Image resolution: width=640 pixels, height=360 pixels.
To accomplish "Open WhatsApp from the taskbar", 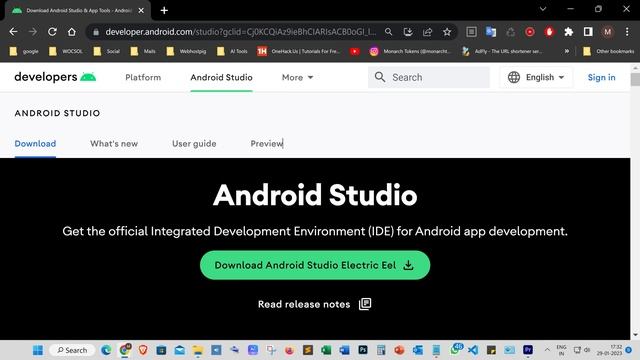I will tap(456, 350).
